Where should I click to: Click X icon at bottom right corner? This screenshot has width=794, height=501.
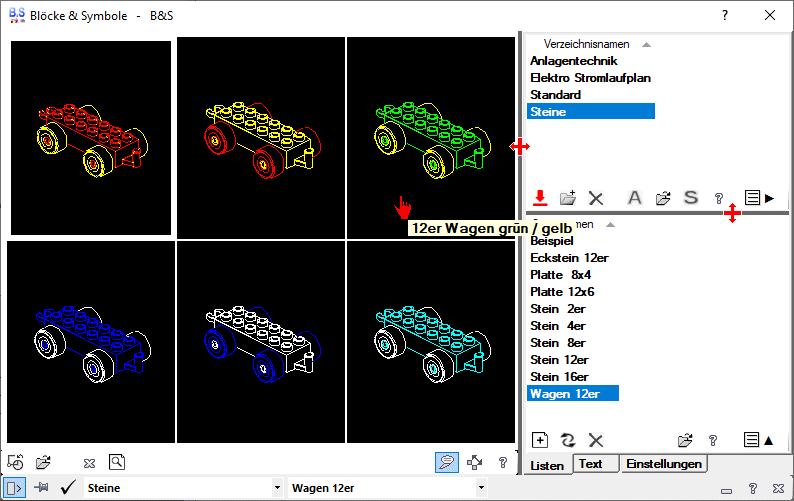(779, 488)
